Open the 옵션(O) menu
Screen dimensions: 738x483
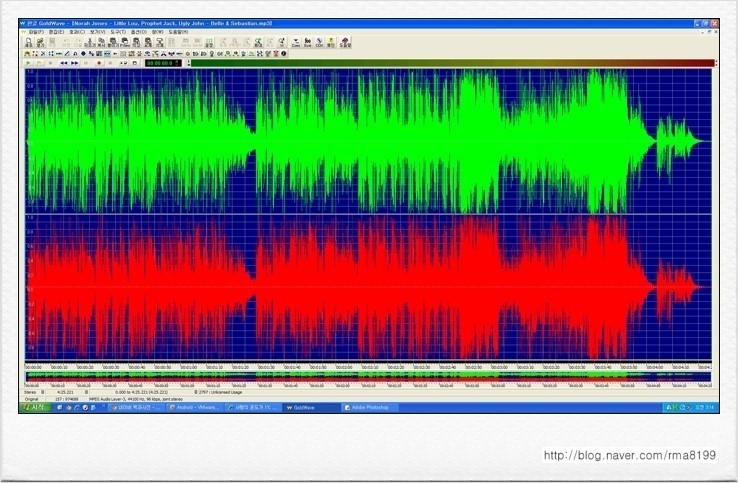tap(139, 32)
